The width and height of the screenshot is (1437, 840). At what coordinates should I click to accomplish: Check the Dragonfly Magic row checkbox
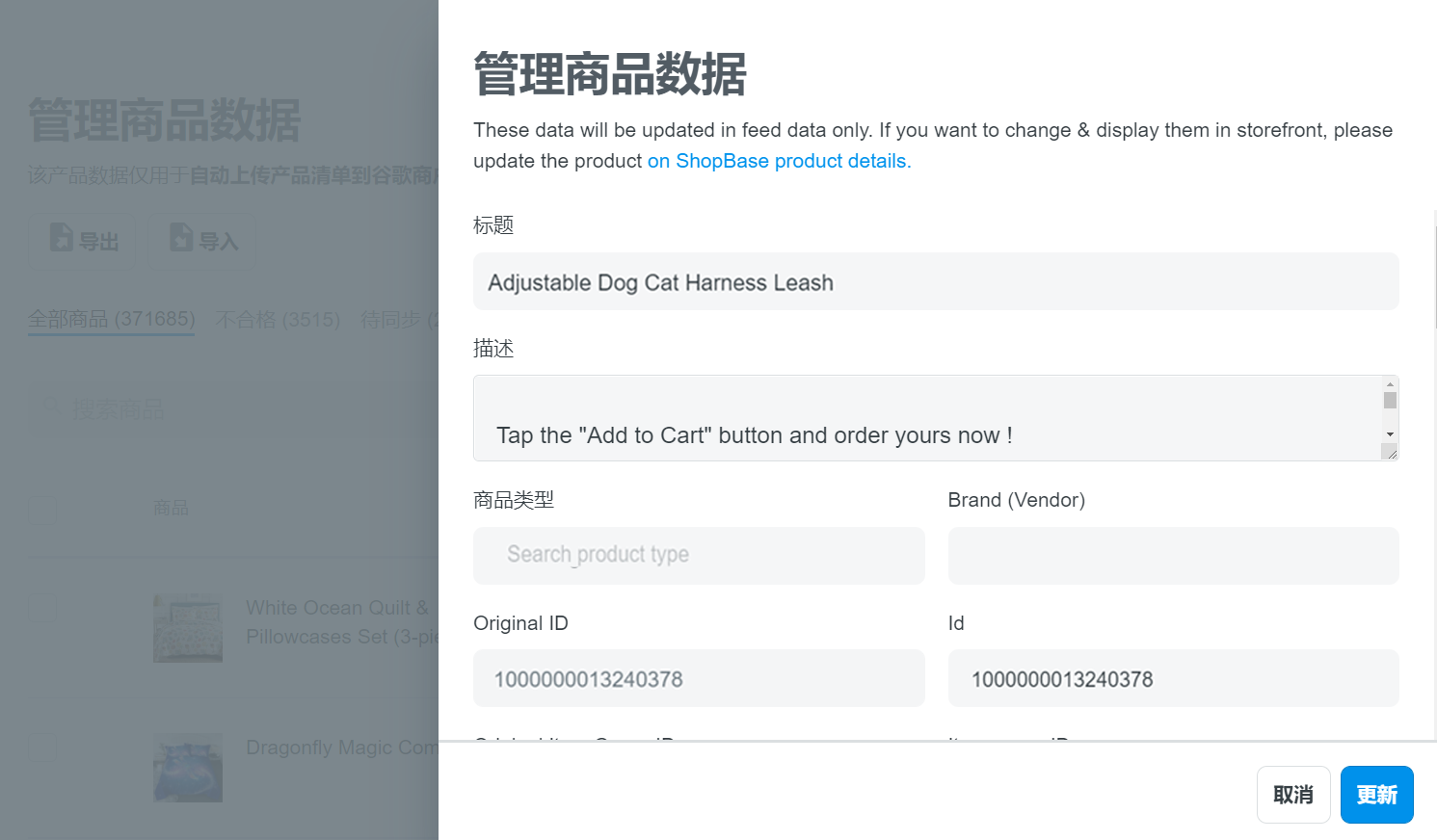click(x=42, y=748)
